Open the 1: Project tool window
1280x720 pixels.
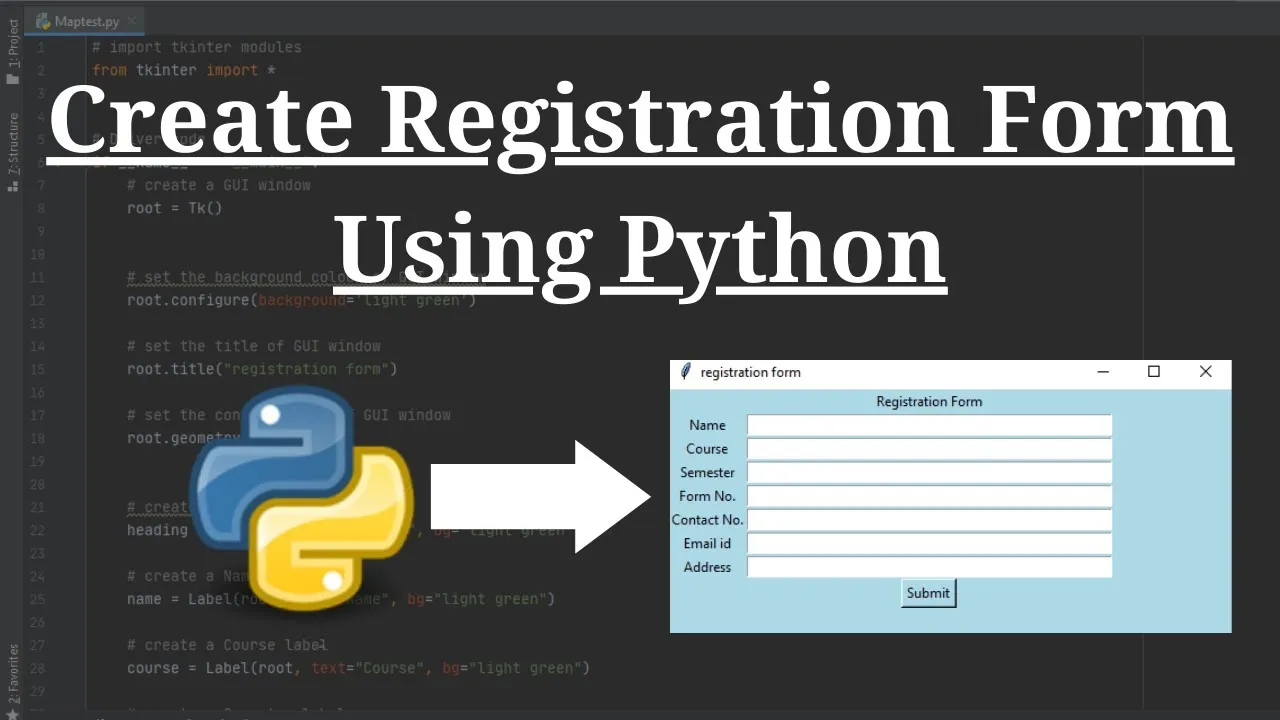click(12, 43)
